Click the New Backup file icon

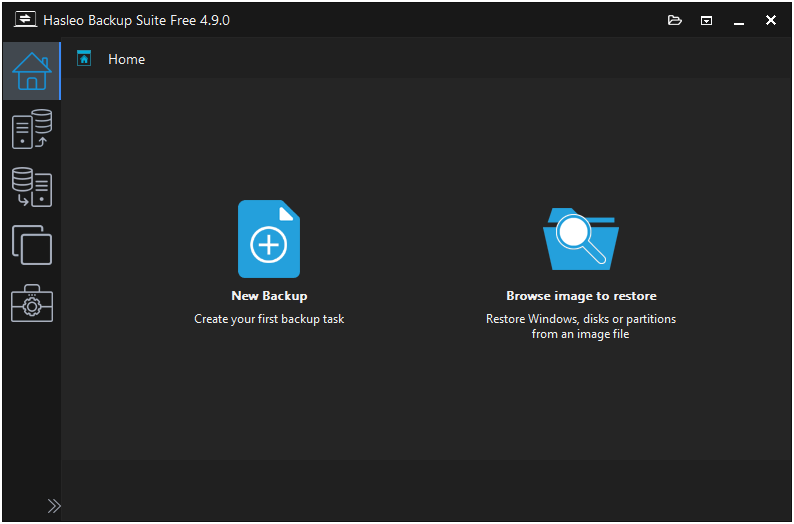(269, 239)
